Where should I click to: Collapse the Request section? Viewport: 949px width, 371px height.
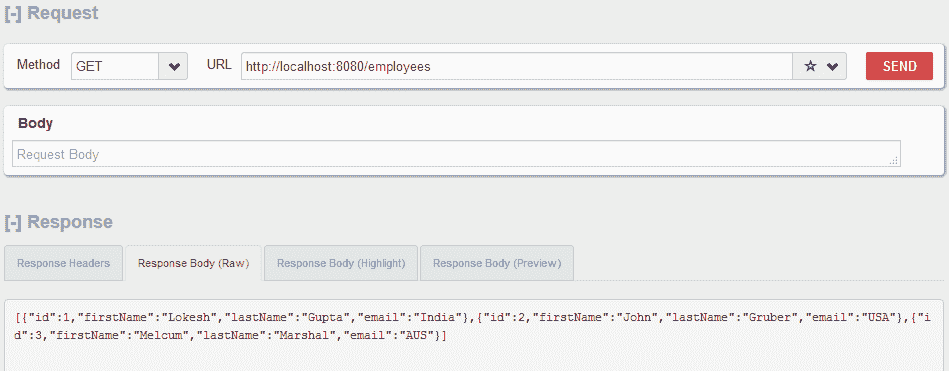tap(13, 13)
